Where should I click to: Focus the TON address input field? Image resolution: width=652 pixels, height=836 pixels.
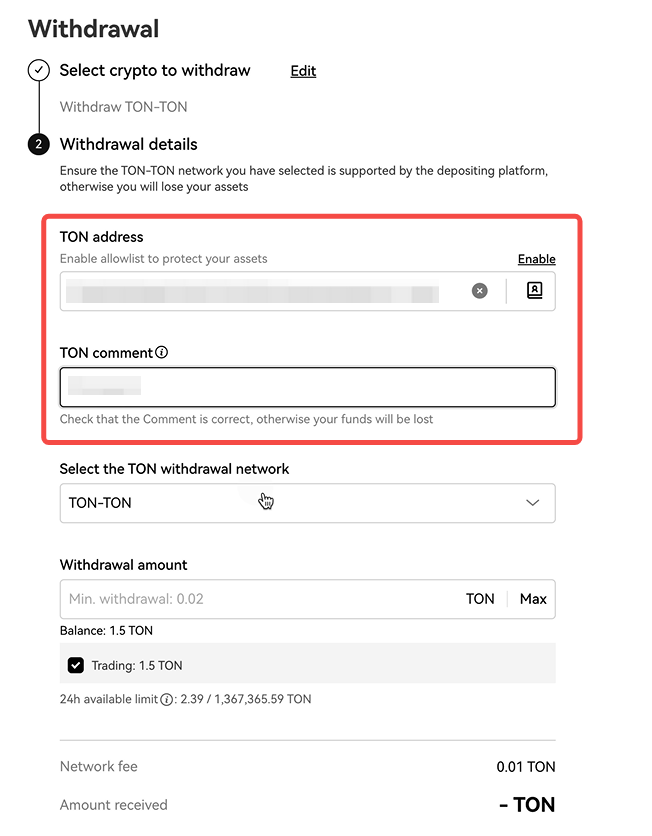click(x=260, y=291)
